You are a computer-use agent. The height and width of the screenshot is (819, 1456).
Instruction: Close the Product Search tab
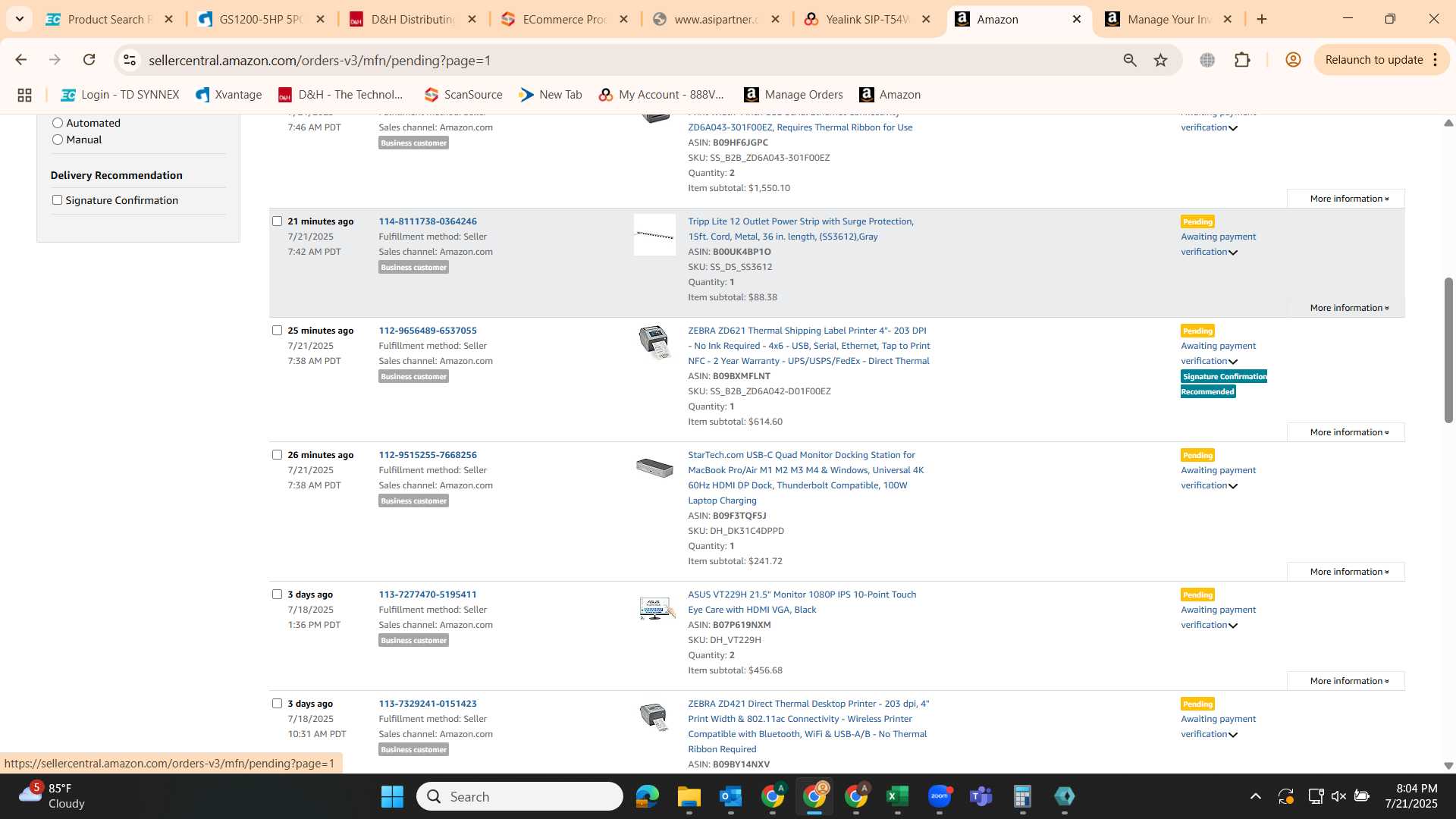pos(169,19)
